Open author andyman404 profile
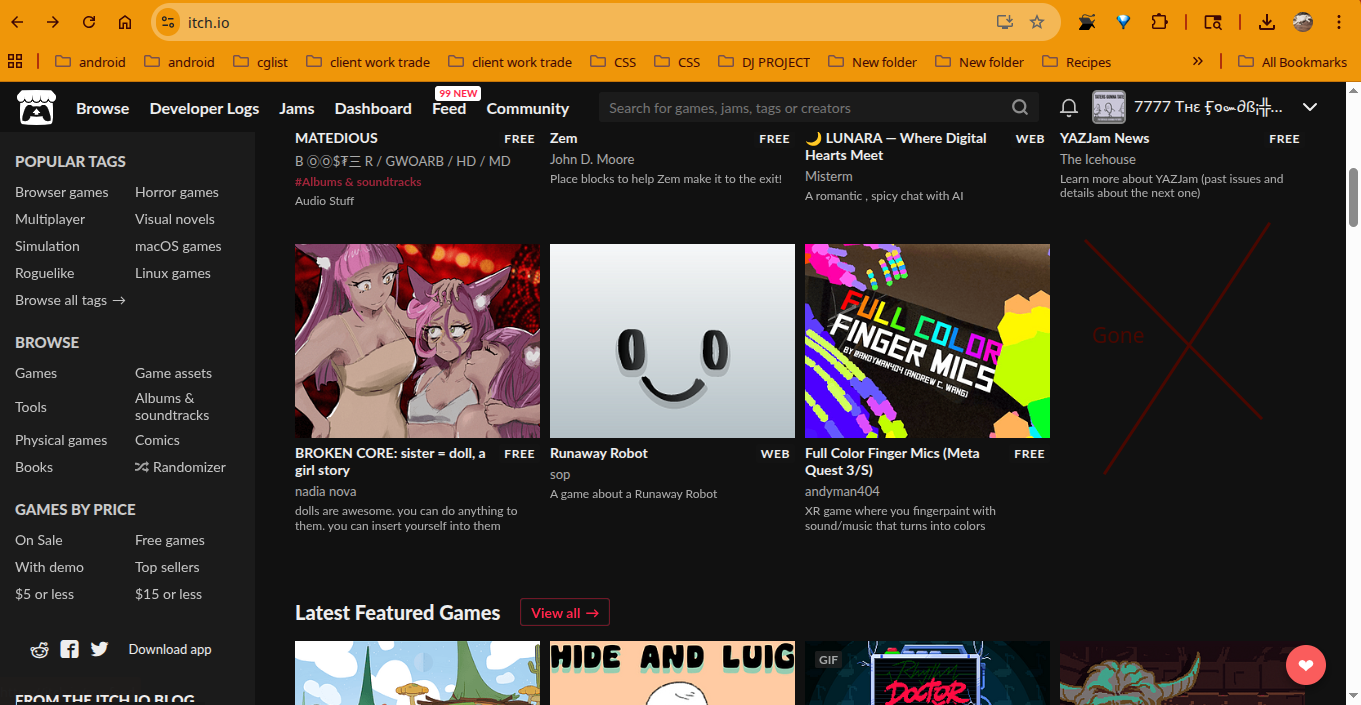 click(x=842, y=491)
